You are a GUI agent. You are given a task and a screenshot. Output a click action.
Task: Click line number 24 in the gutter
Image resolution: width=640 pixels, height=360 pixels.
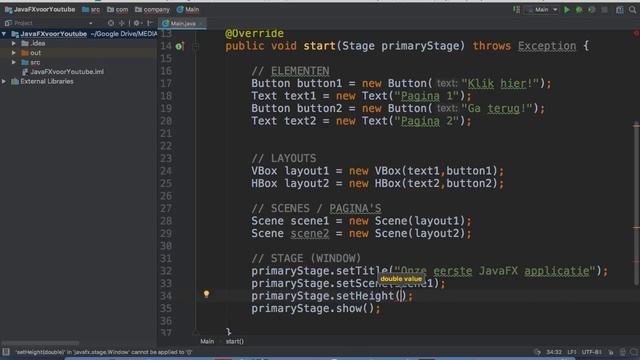pyautogui.click(x=166, y=171)
